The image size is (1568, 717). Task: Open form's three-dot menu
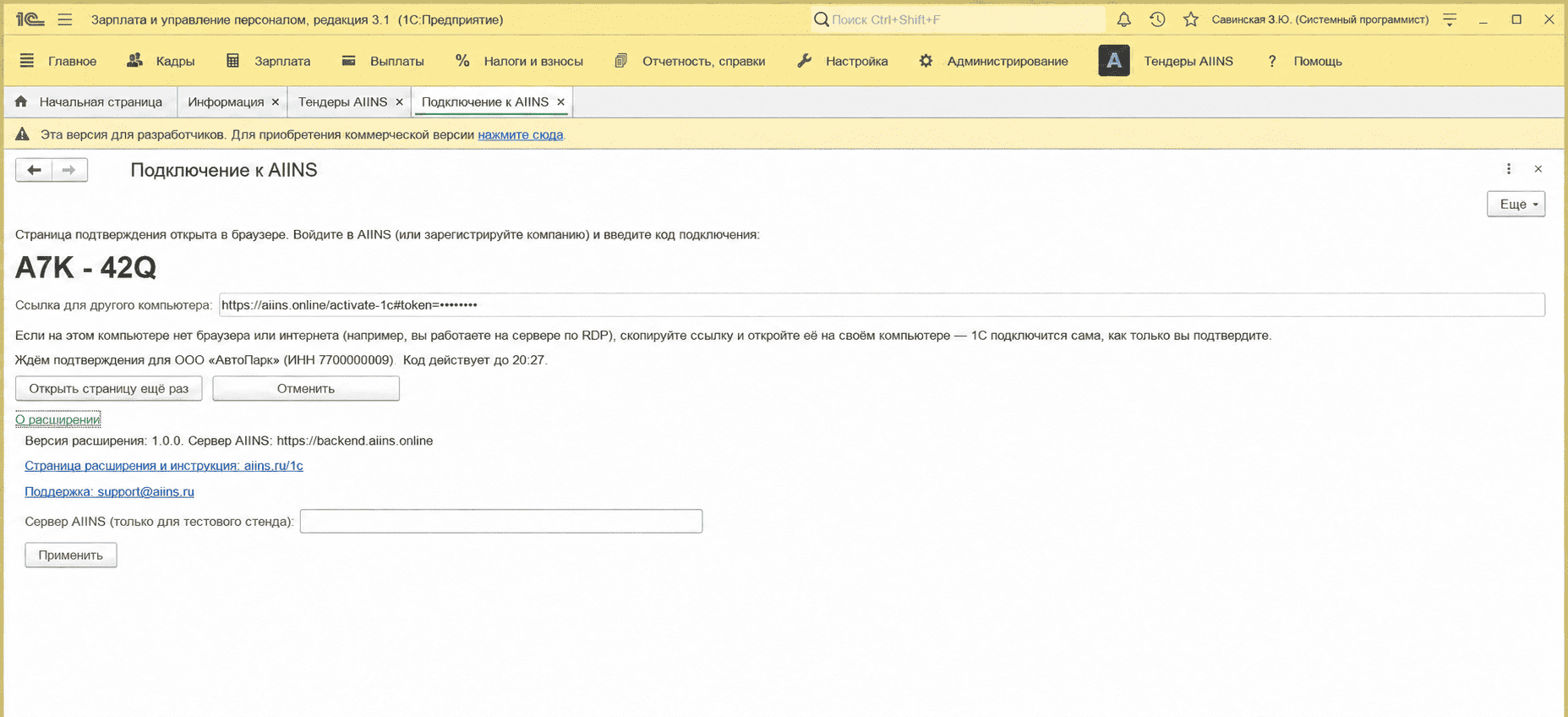(x=1509, y=169)
